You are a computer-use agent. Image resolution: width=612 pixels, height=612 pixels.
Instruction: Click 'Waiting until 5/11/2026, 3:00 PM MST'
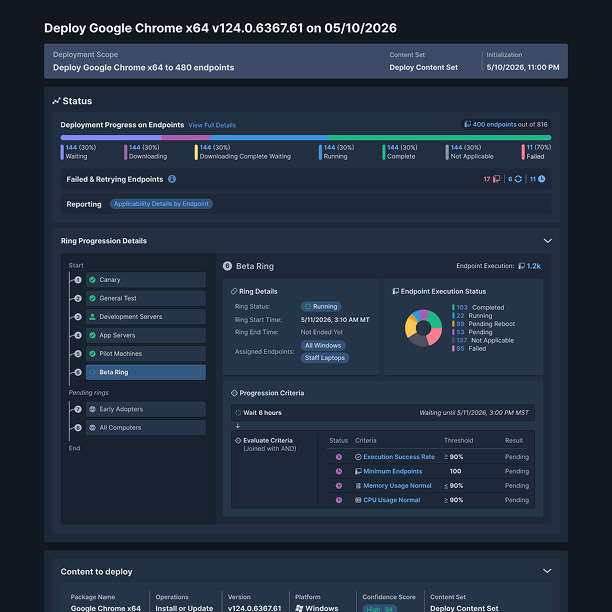[x=474, y=413]
